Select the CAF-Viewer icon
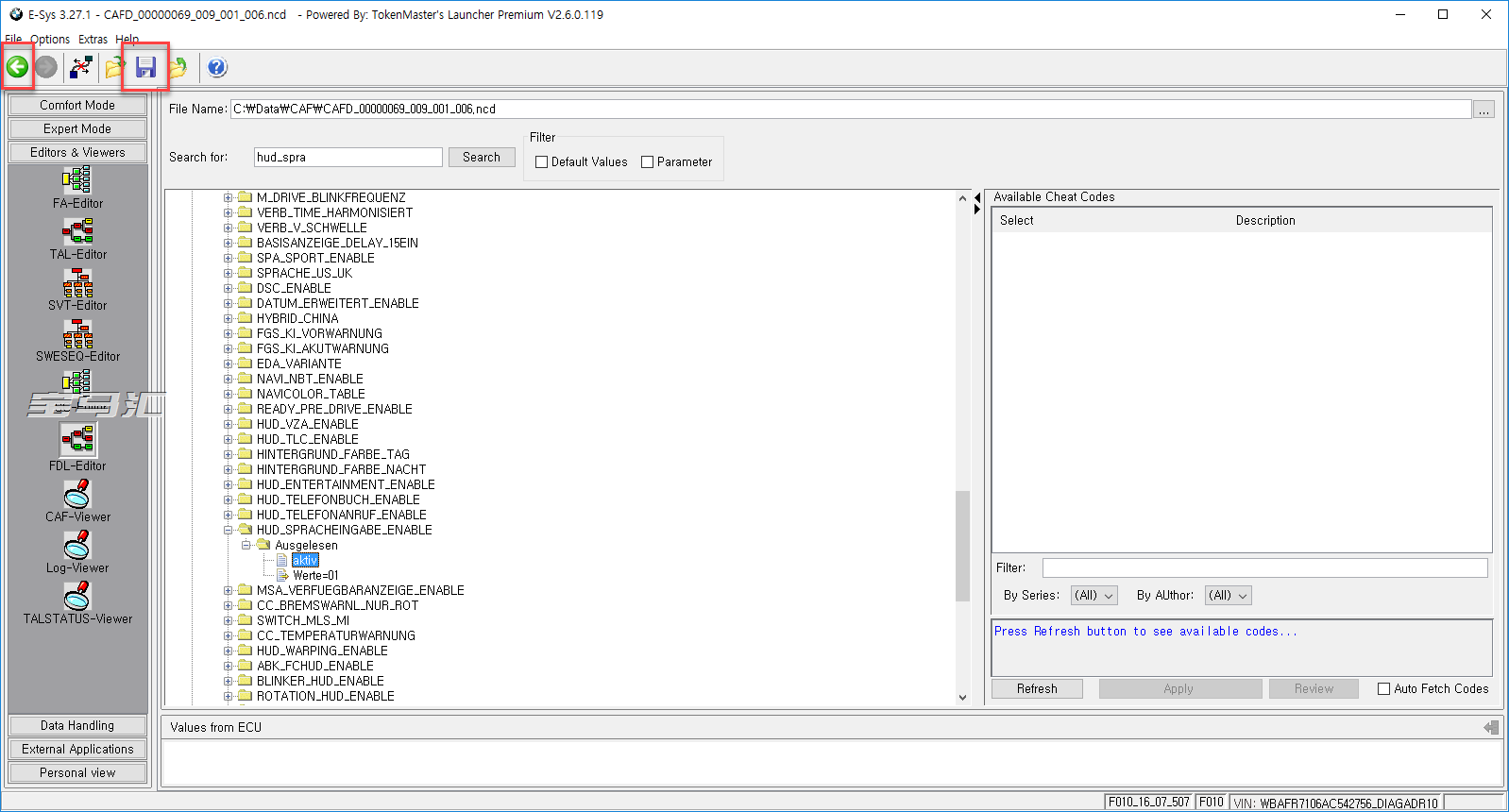The width and height of the screenshot is (1509, 812). (77, 494)
